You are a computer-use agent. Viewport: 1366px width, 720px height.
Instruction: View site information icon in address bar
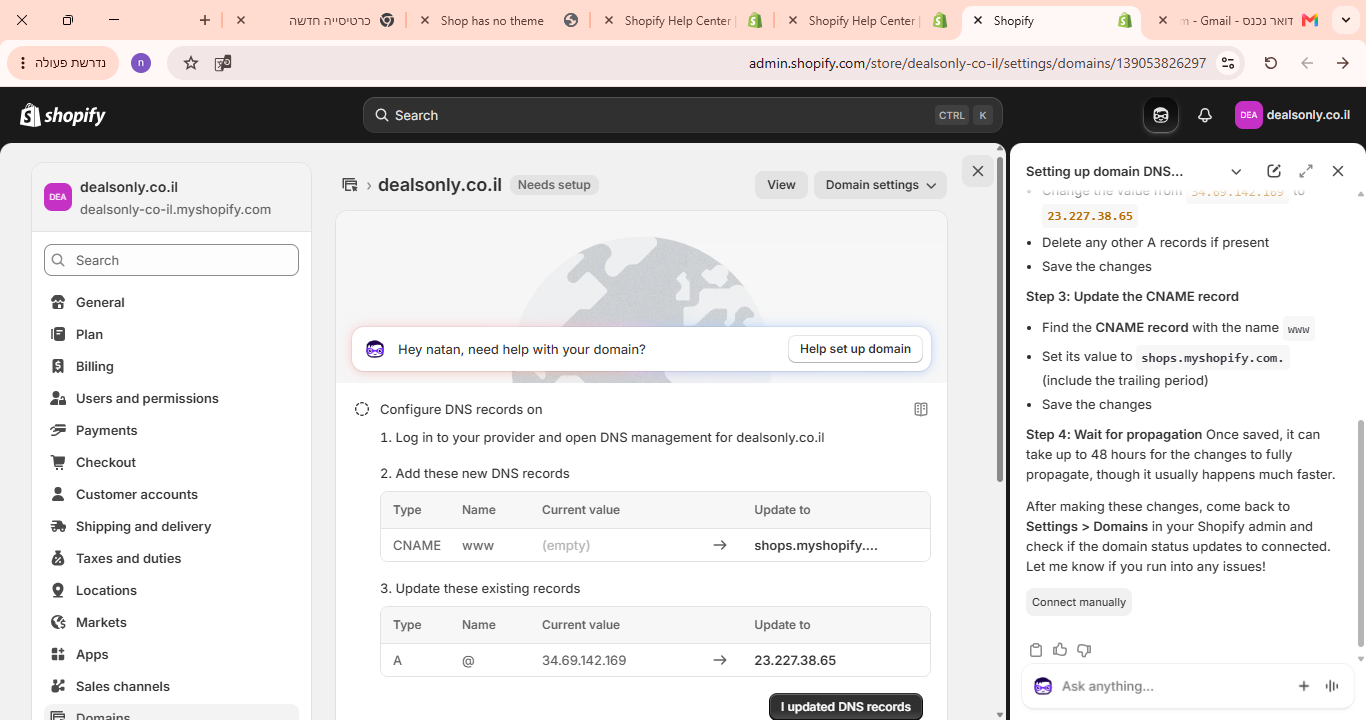(1228, 63)
